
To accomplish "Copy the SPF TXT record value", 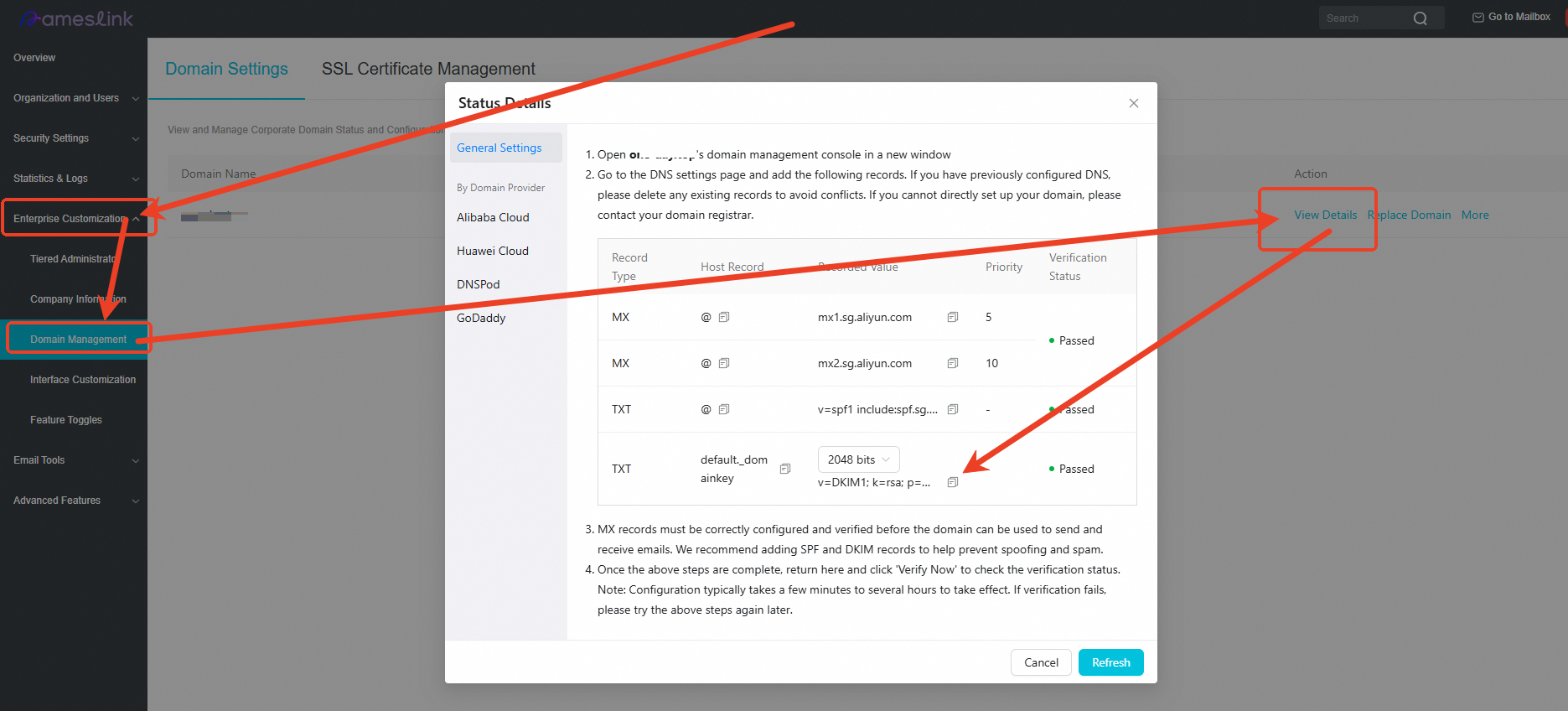I will tap(953, 409).
